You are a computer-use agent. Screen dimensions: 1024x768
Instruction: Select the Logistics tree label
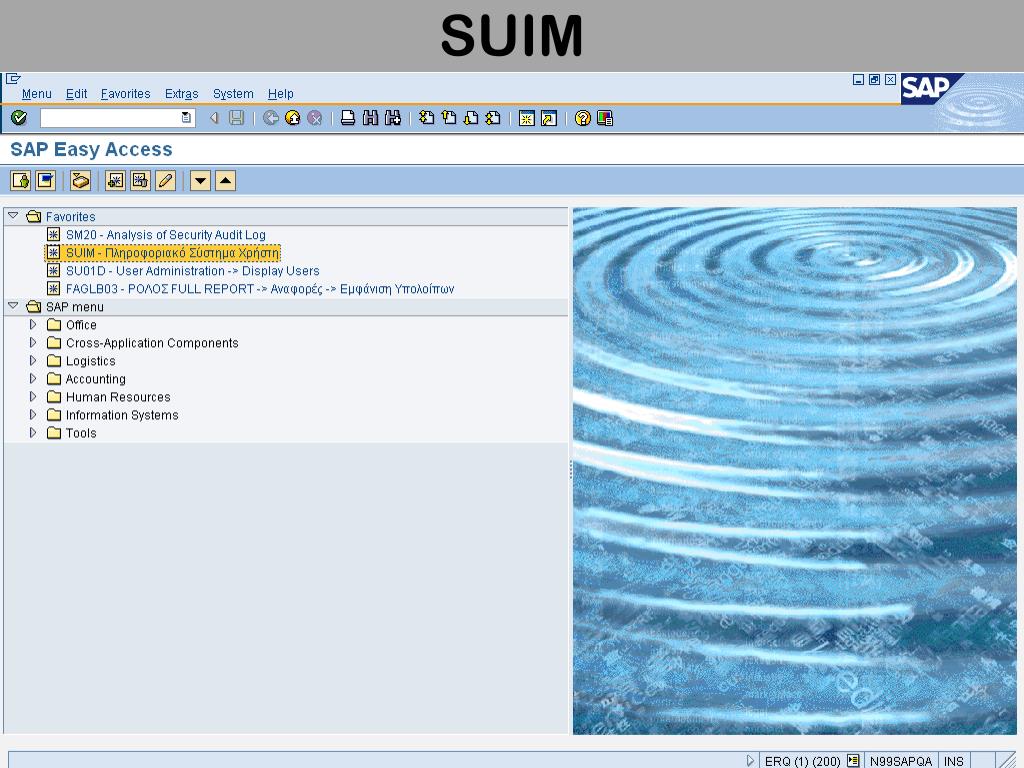(91, 360)
